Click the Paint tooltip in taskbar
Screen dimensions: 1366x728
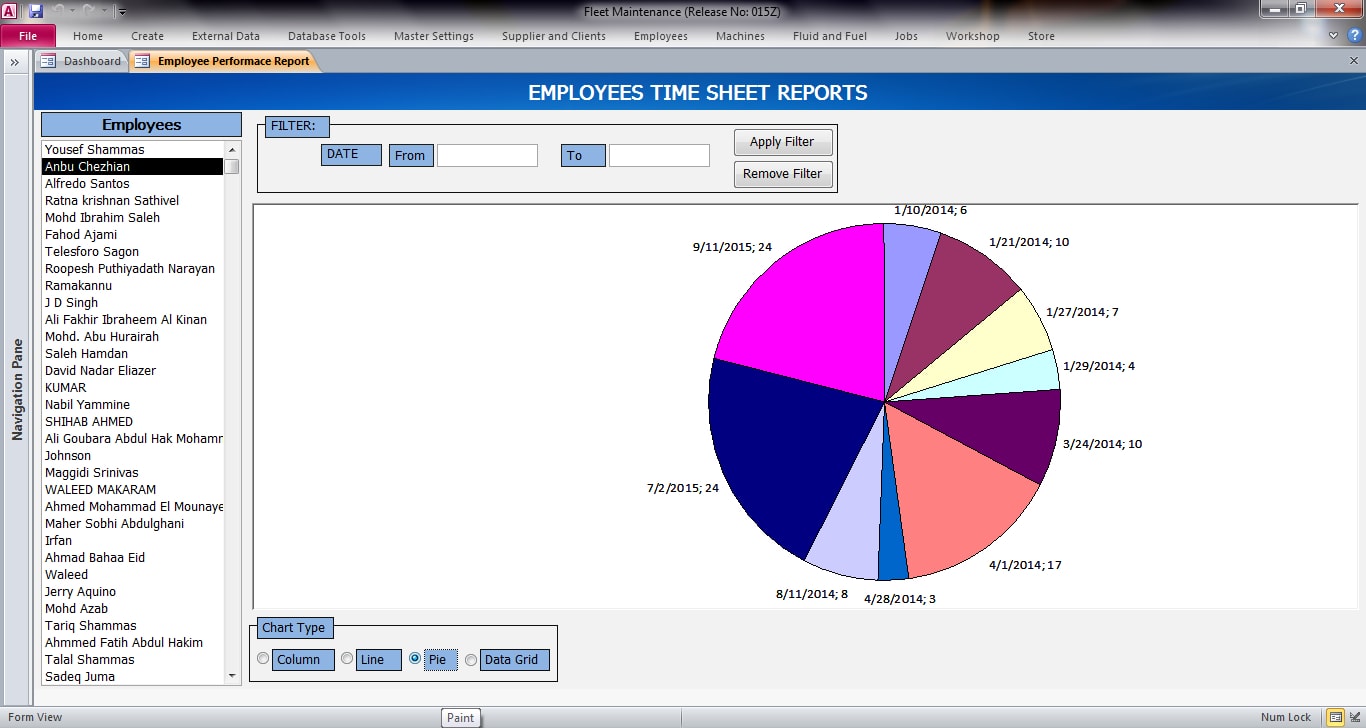click(x=461, y=718)
